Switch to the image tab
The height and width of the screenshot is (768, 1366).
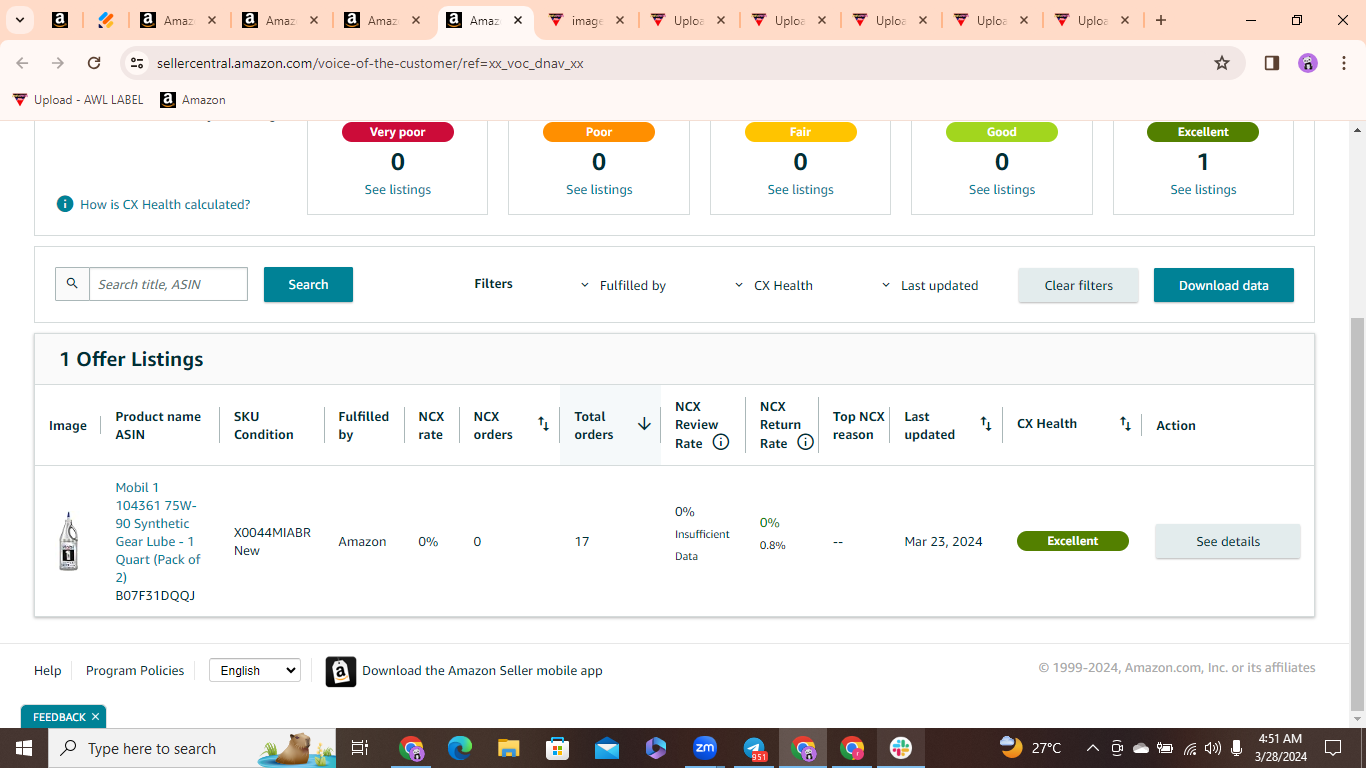(x=587, y=20)
